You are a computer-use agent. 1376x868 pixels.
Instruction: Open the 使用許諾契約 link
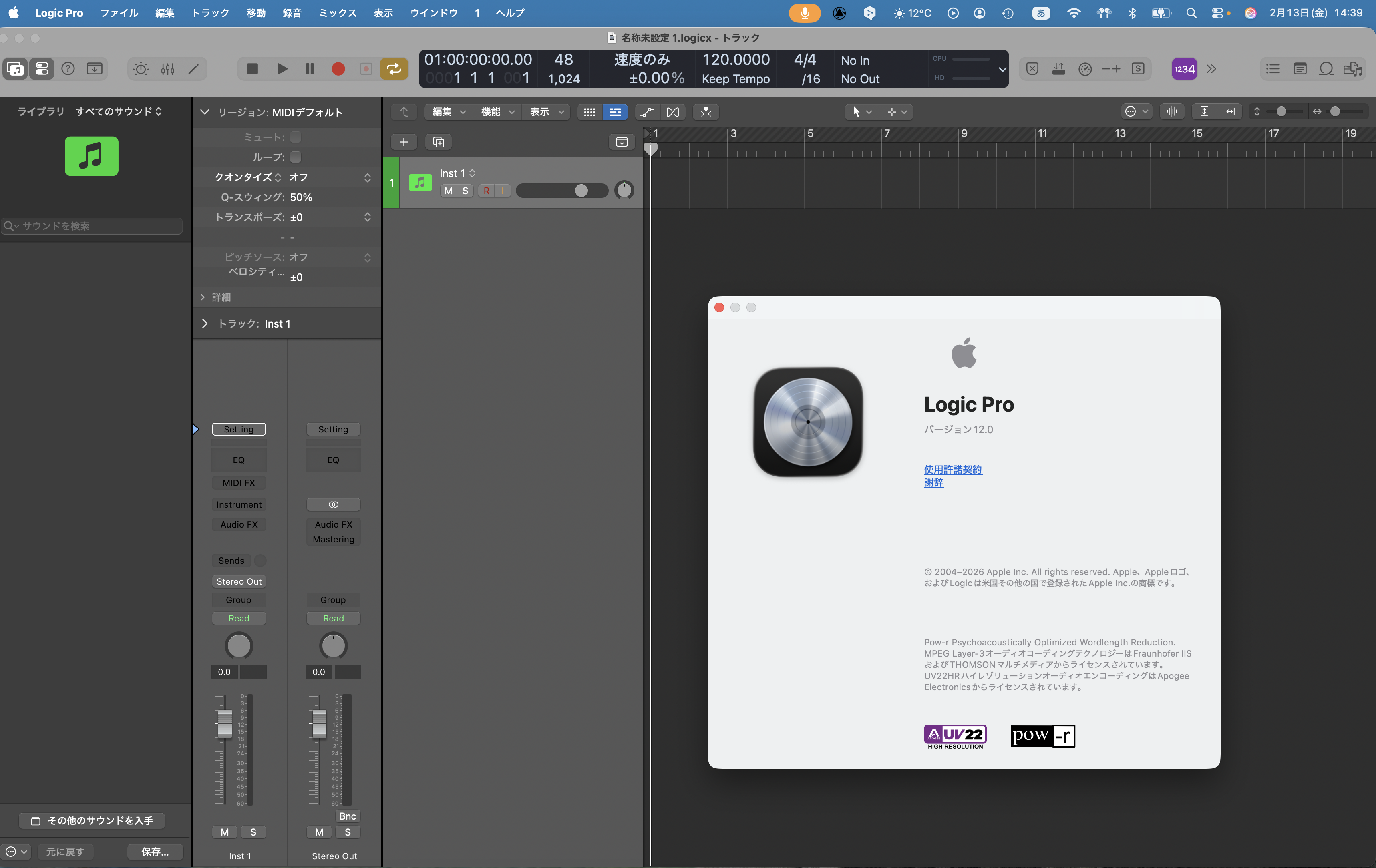(x=953, y=469)
